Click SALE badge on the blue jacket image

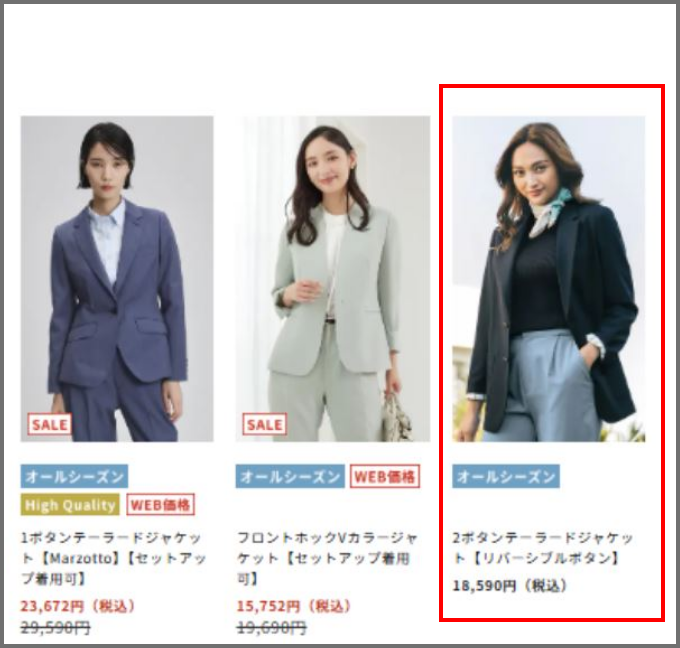(x=49, y=424)
